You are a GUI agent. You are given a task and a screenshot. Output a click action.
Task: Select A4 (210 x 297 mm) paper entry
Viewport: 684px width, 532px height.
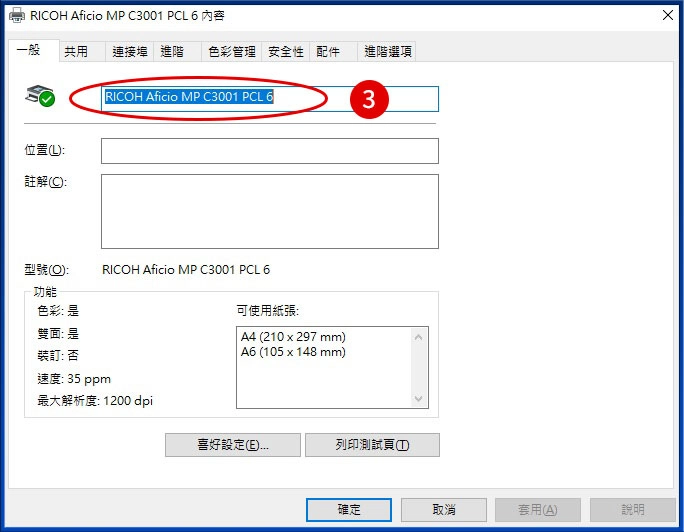[x=293, y=337]
